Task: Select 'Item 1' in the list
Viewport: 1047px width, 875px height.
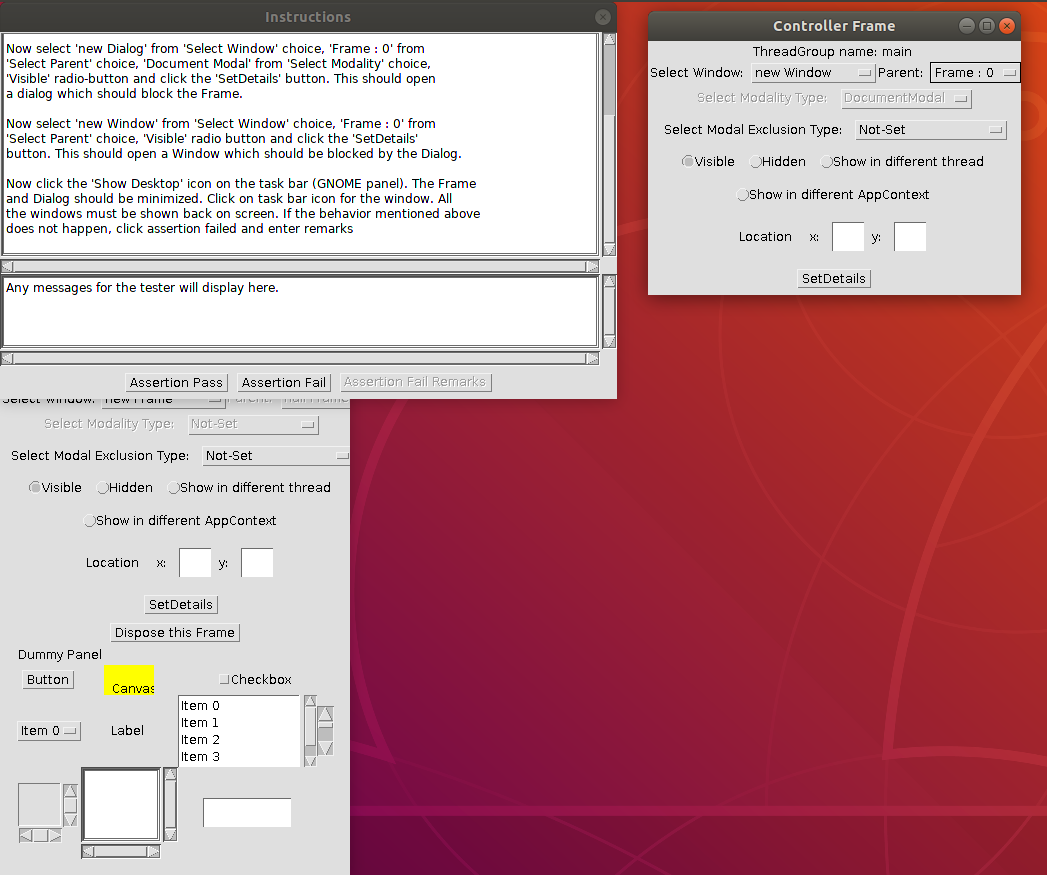Action: 200,723
